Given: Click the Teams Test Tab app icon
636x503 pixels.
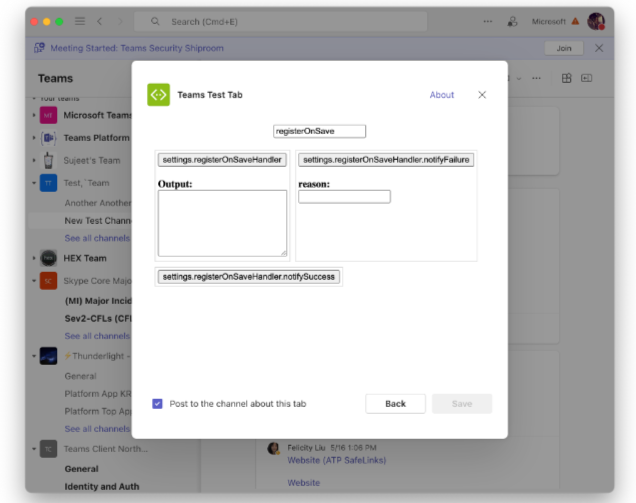Looking at the screenshot, I should [158, 95].
